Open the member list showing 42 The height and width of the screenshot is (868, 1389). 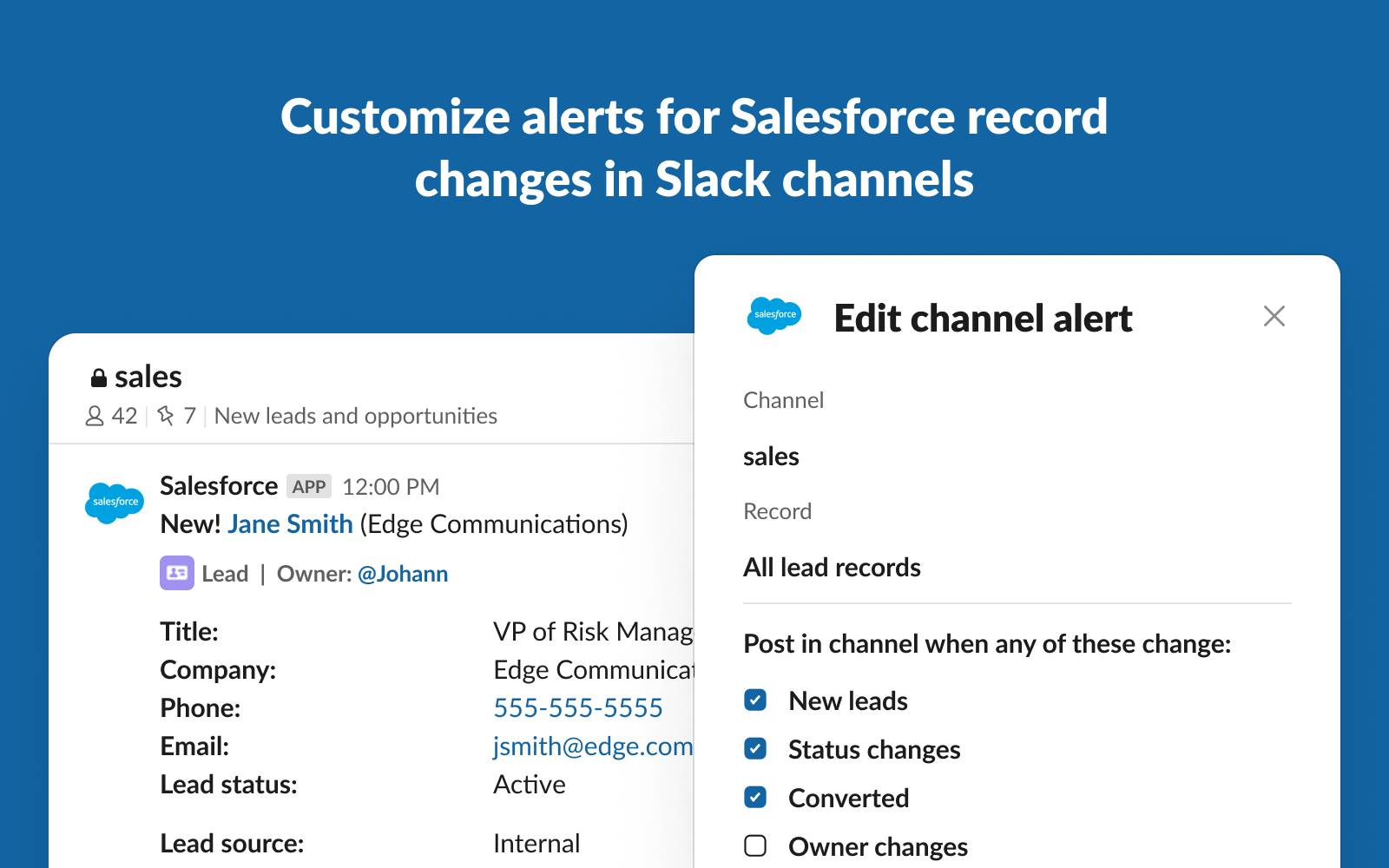coord(111,416)
